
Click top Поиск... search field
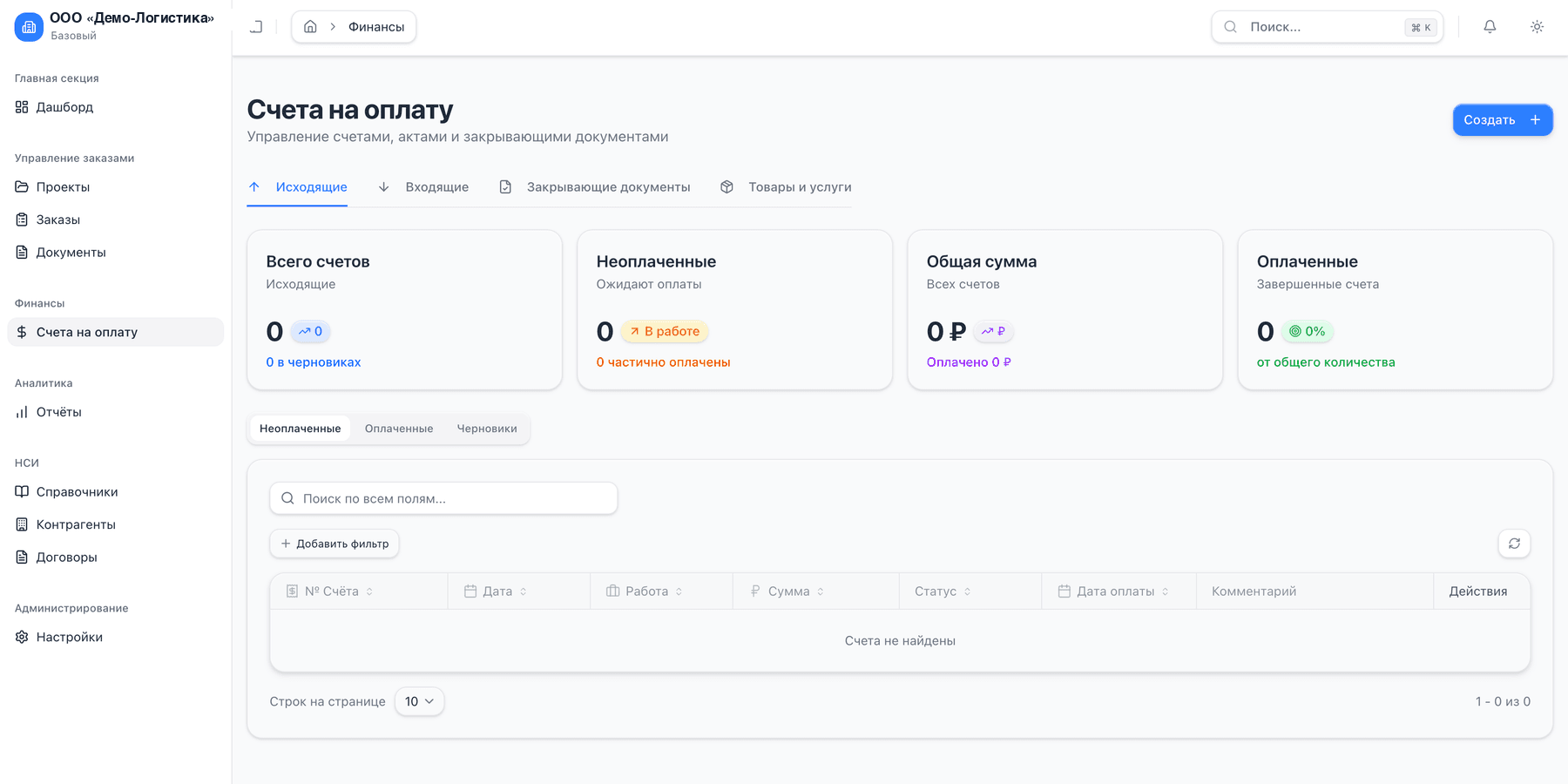pos(1327,27)
